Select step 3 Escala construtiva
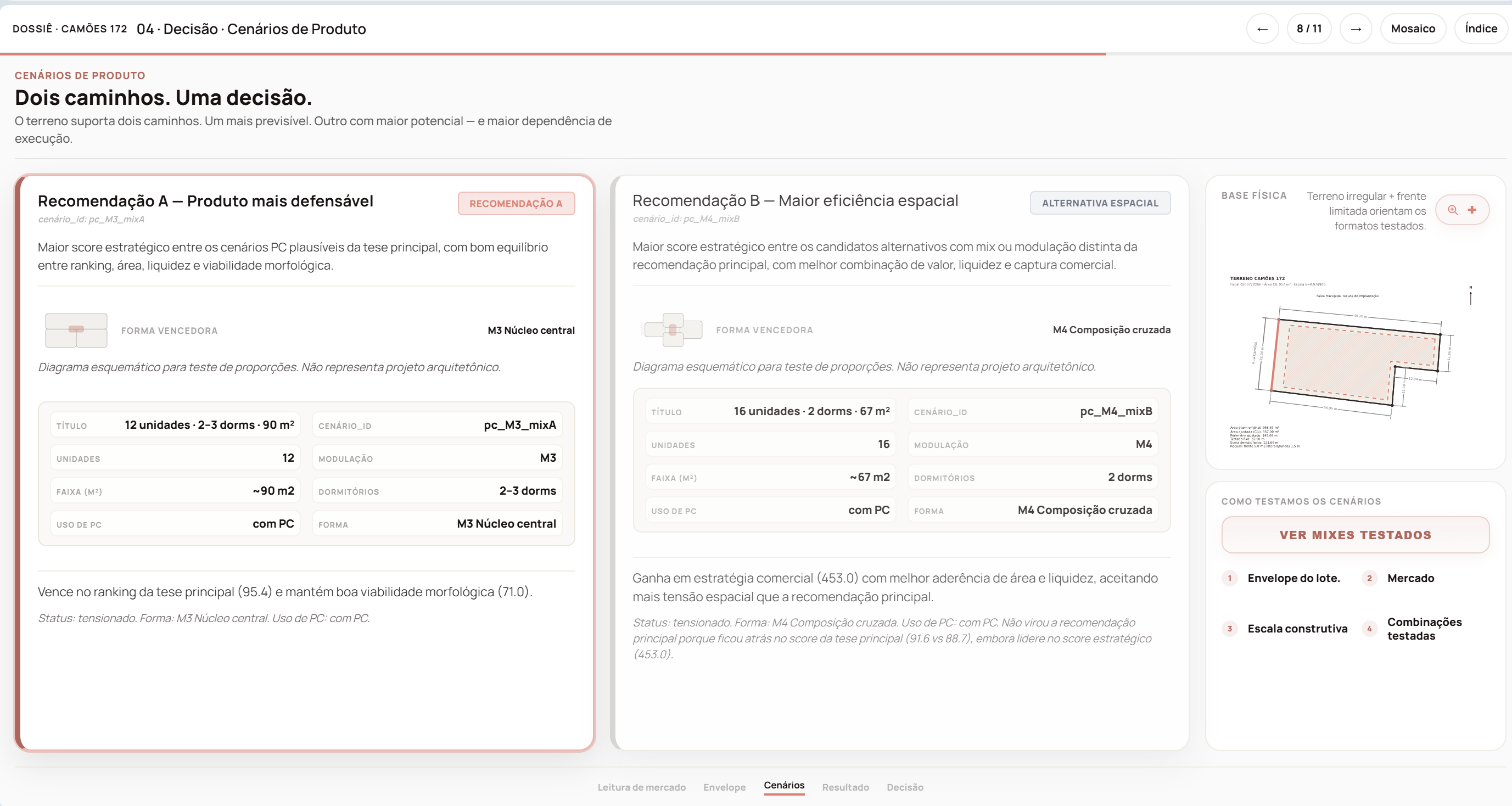 [x=1285, y=629]
